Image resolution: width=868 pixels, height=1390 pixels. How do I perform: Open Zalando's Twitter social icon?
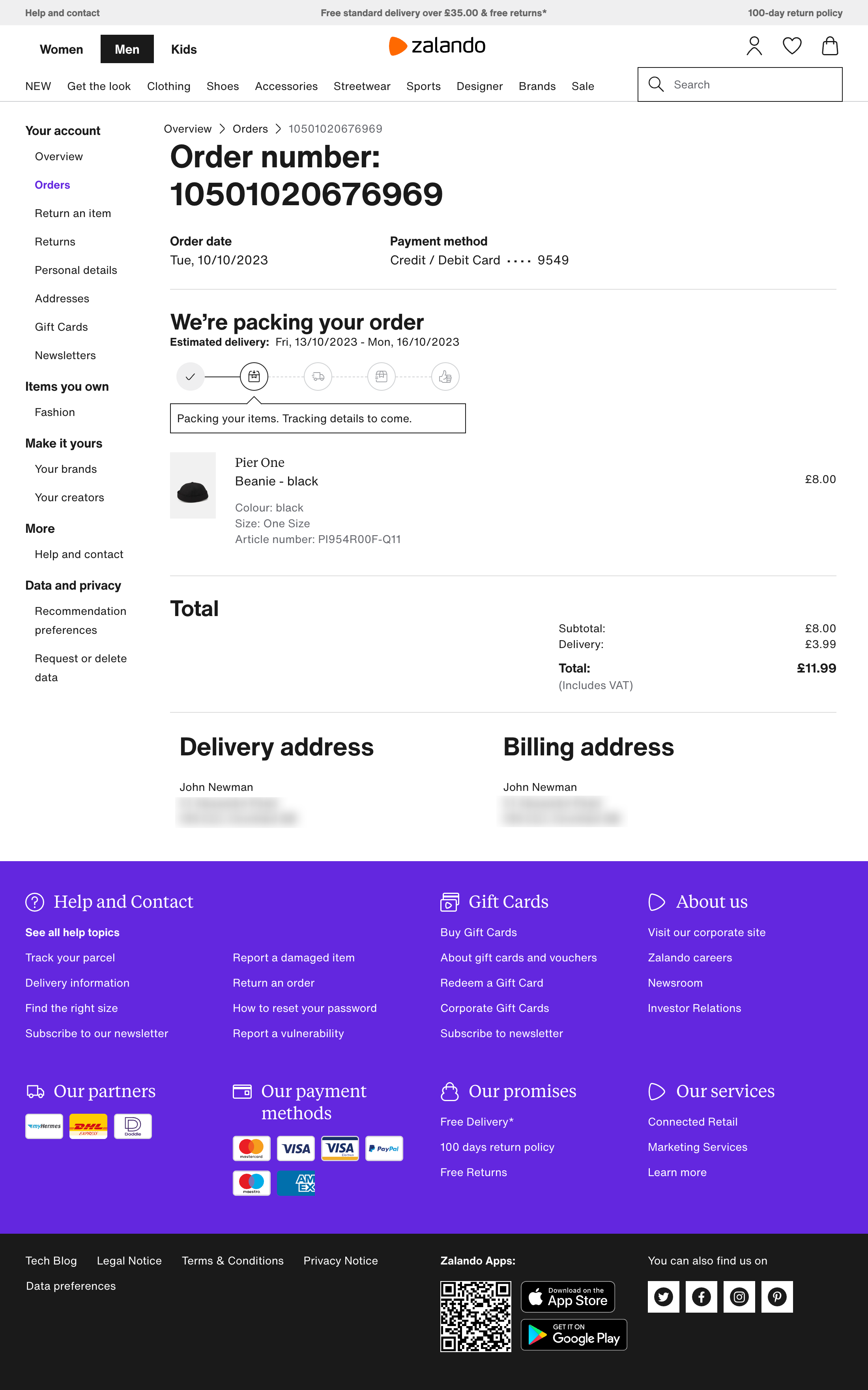(x=663, y=1296)
